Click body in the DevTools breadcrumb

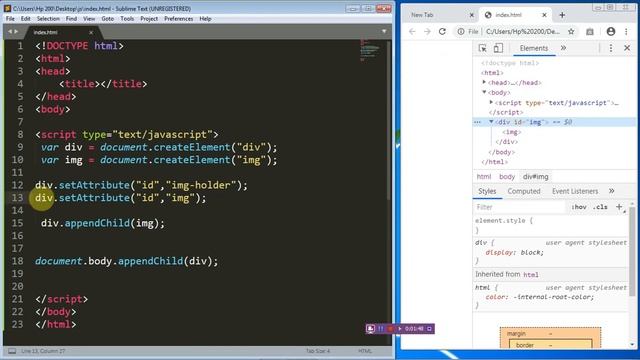(x=507, y=177)
